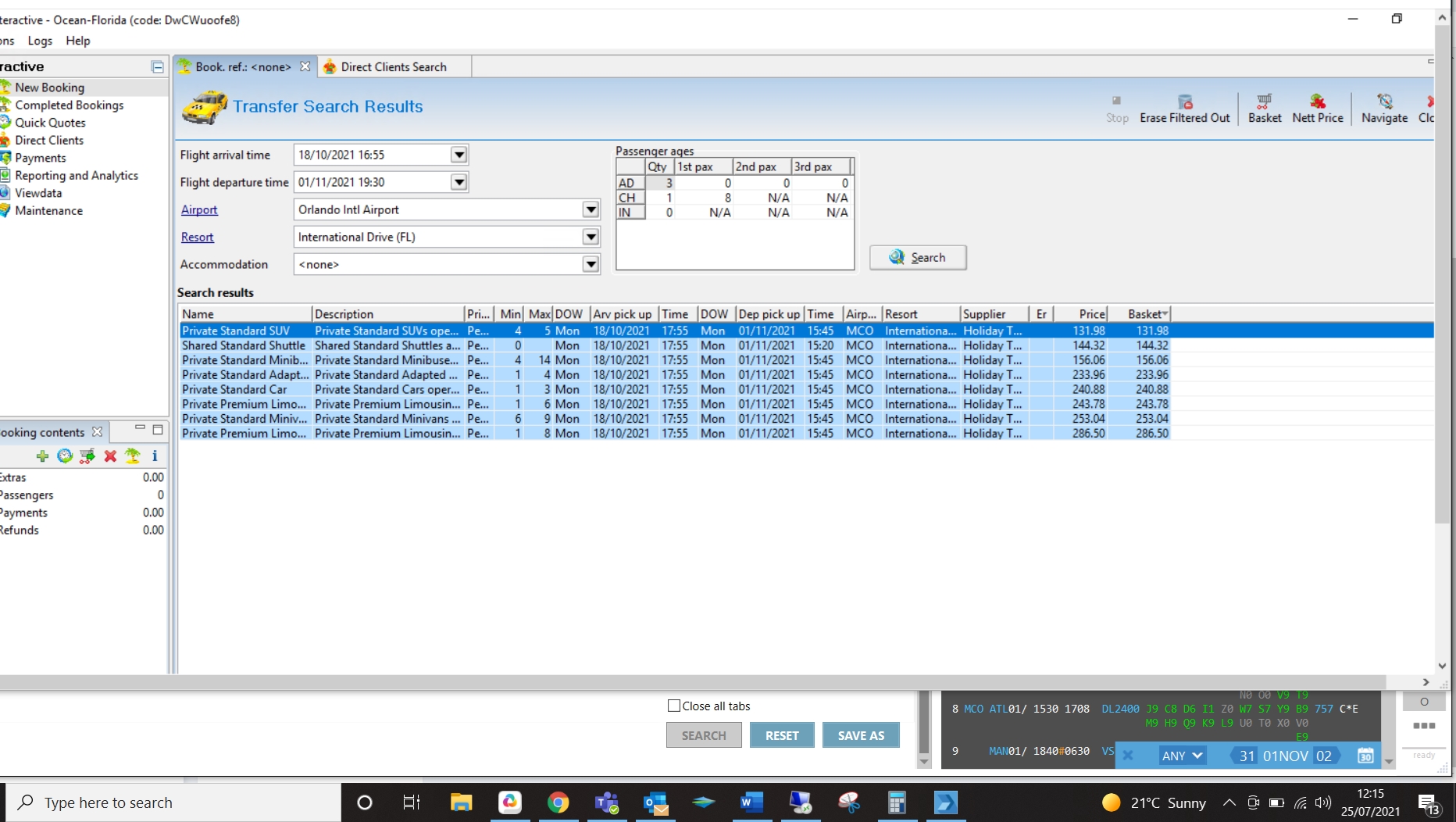Show hidden system tray icons
The image size is (1456, 822).
pyautogui.click(x=1229, y=802)
